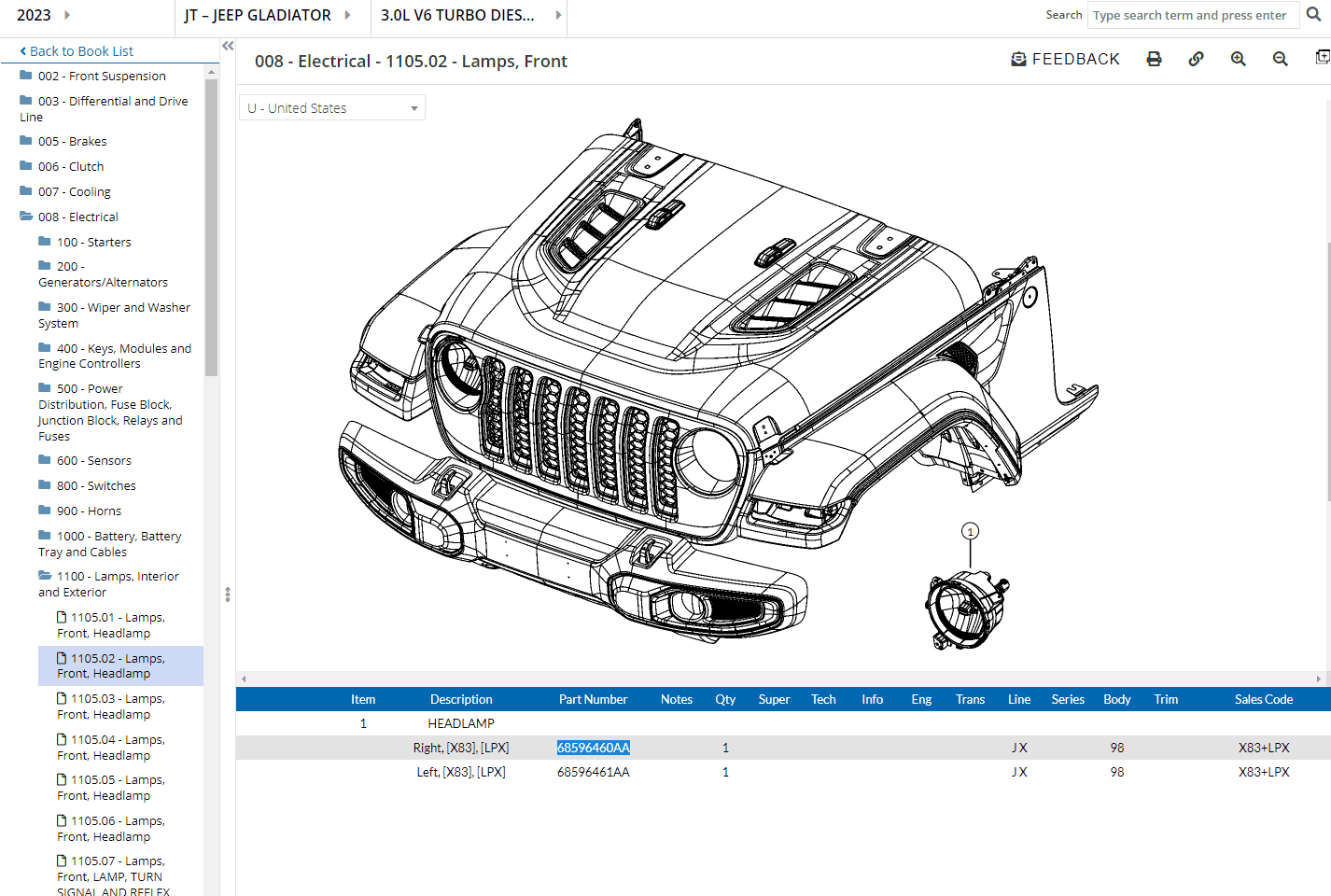Click the Sales Code column header
The height and width of the screenshot is (896, 1331).
(x=1264, y=699)
